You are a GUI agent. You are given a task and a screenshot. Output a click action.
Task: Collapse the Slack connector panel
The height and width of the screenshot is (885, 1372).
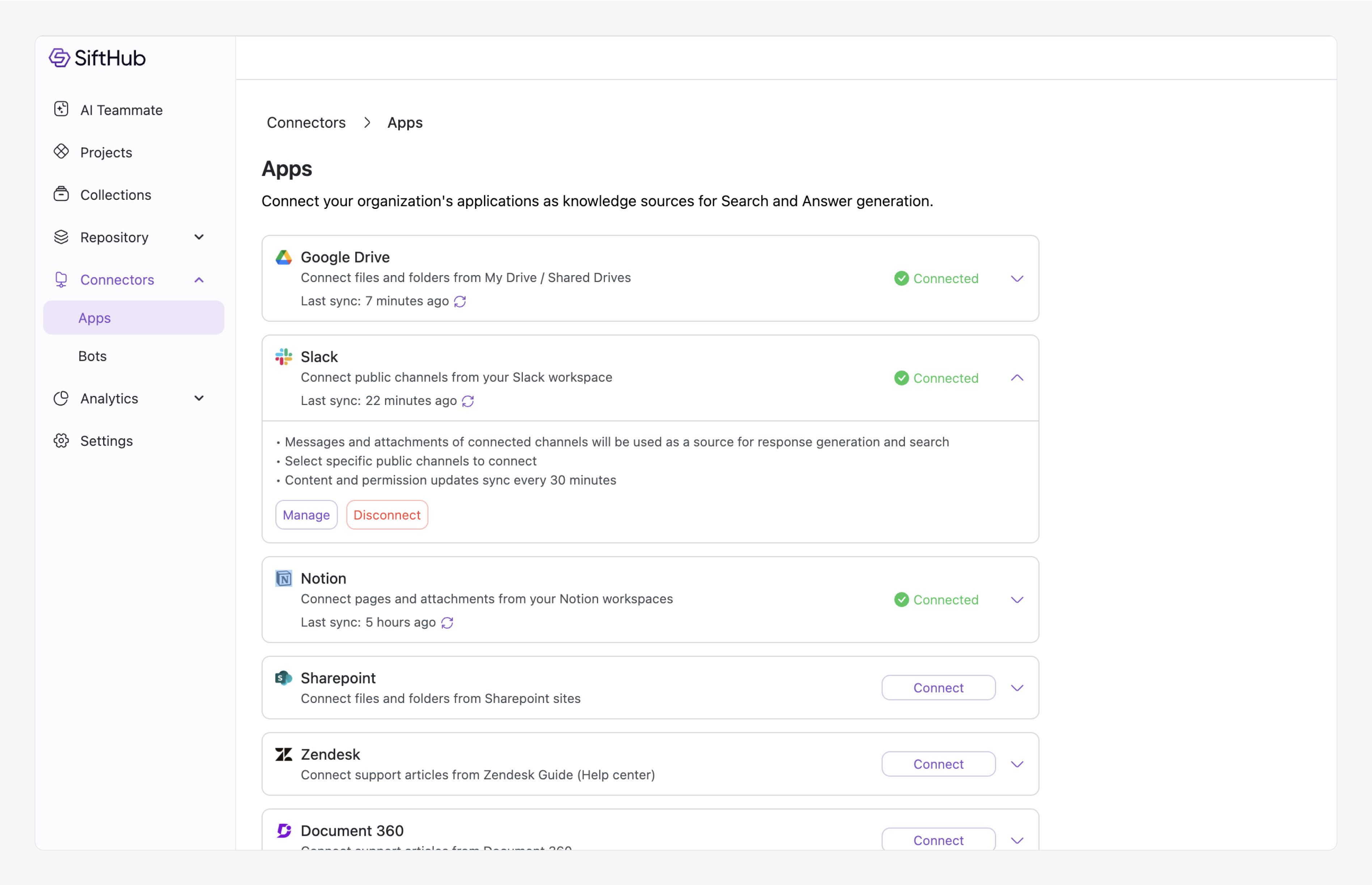(1016, 378)
